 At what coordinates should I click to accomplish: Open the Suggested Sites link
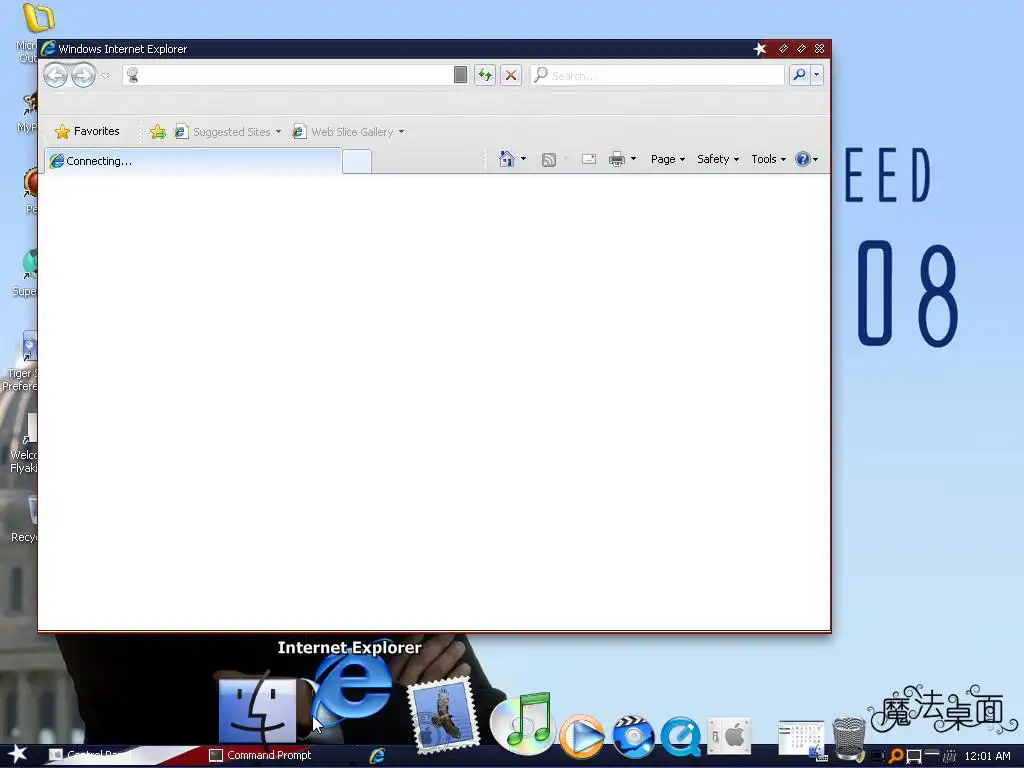pyautogui.click(x=228, y=132)
